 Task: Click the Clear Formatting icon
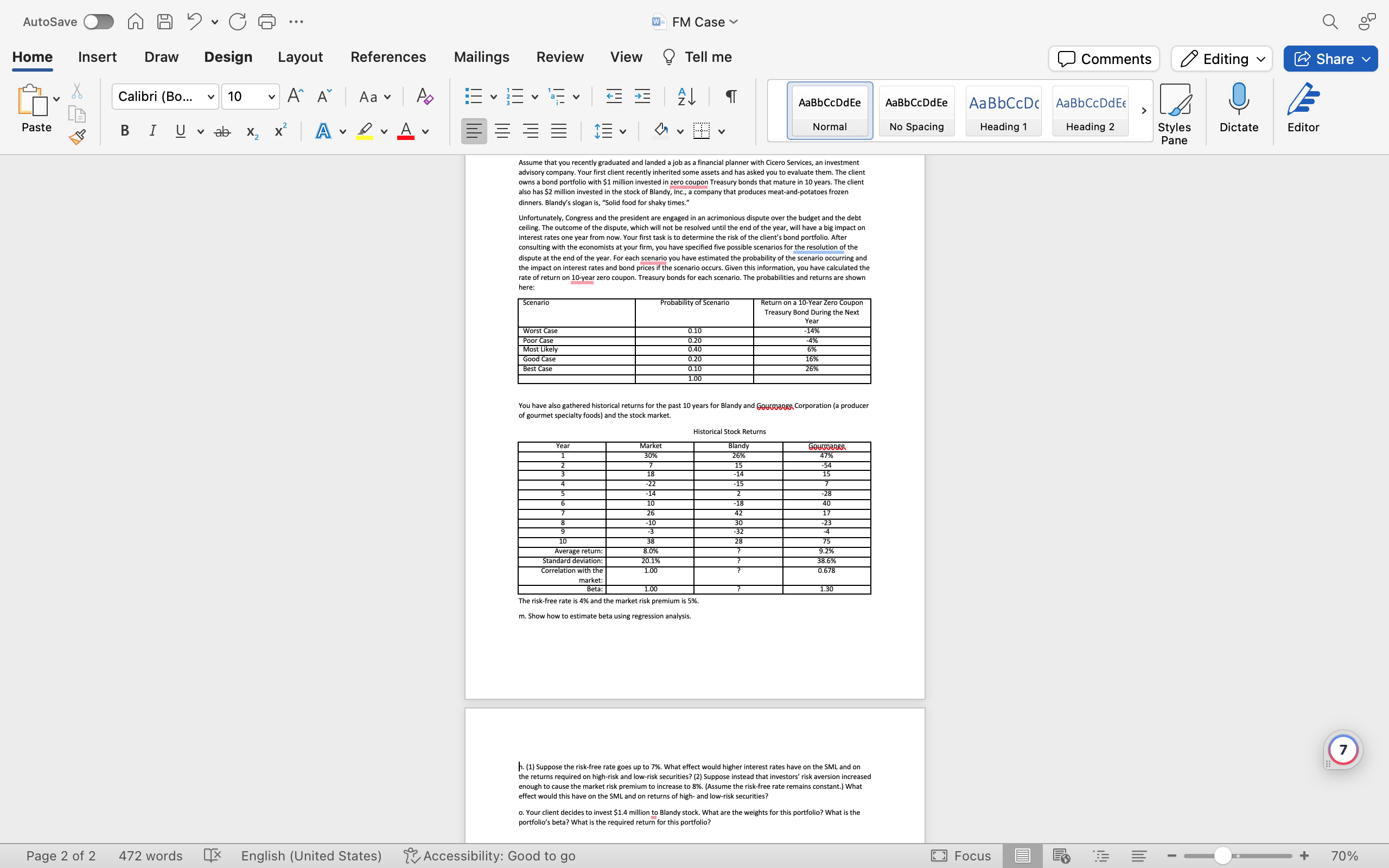click(424, 96)
